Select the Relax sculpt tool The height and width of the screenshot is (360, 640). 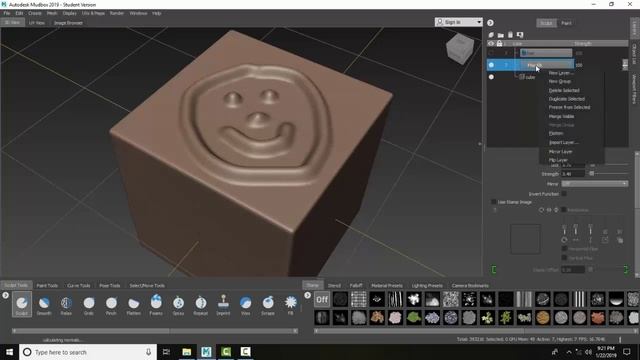(x=66, y=304)
